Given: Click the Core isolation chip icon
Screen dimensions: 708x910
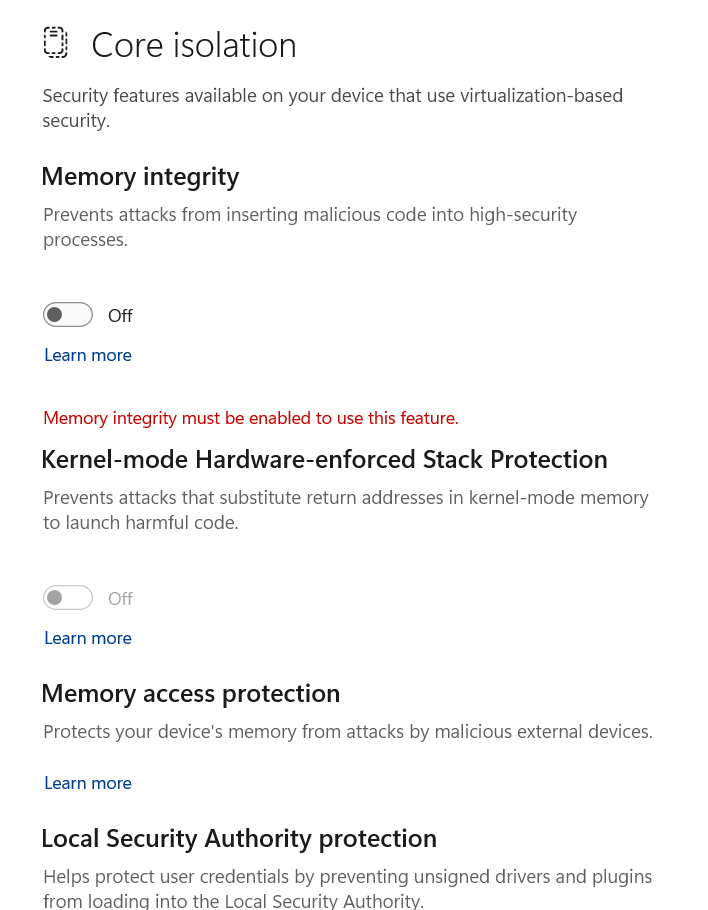Looking at the screenshot, I should (x=56, y=43).
